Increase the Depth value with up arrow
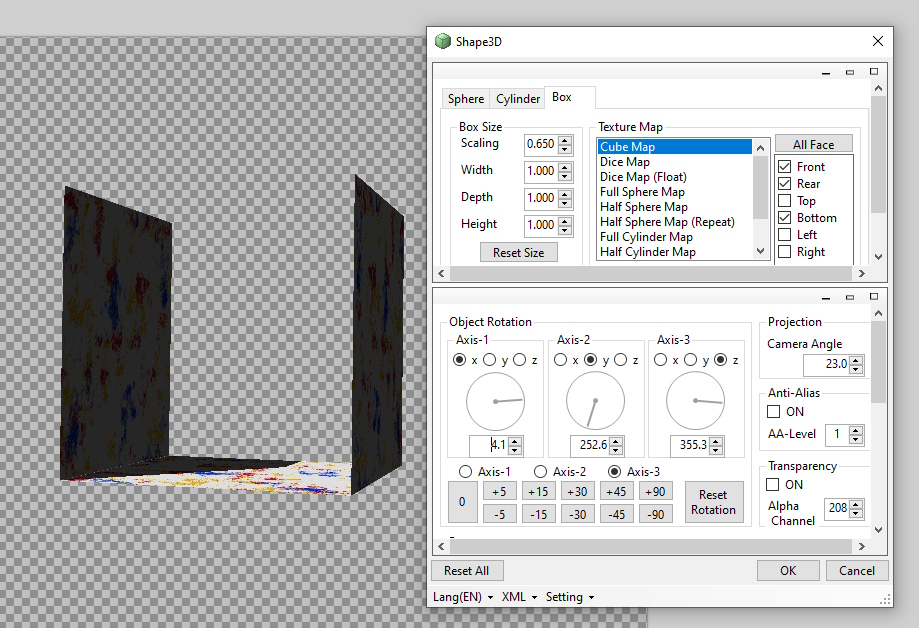 pos(565,194)
